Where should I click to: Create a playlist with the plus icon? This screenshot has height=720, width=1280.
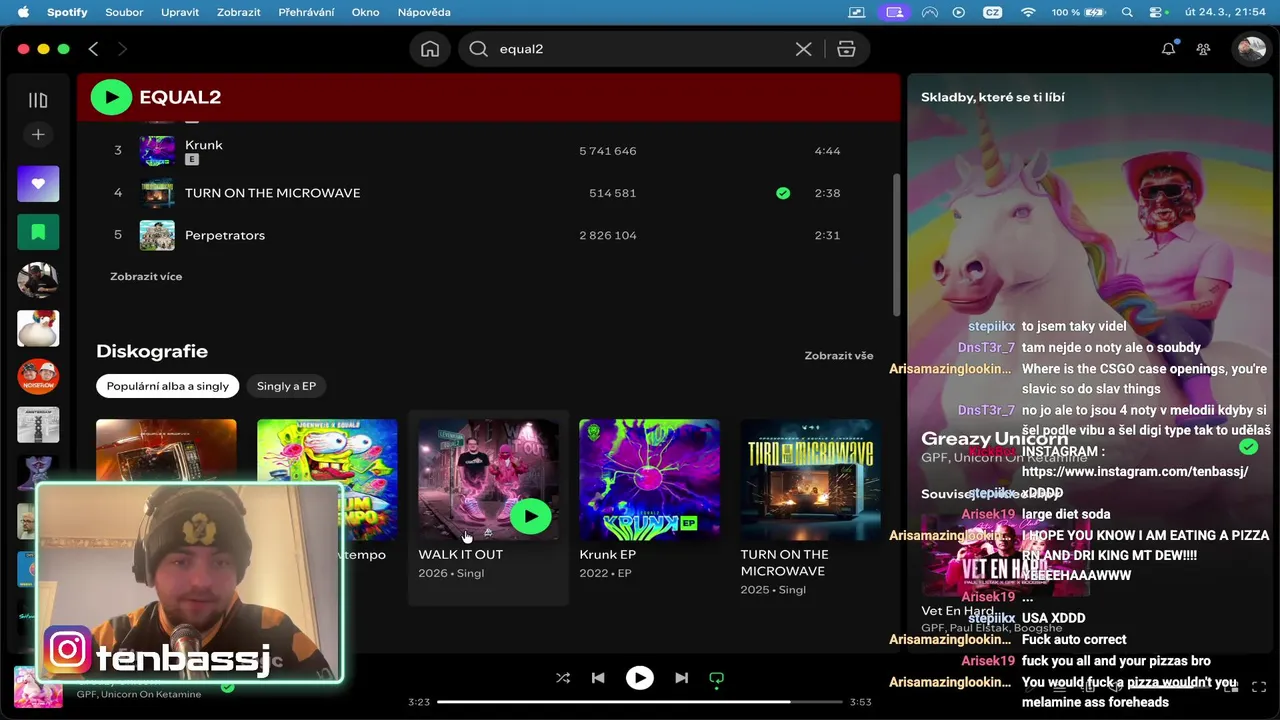38,134
